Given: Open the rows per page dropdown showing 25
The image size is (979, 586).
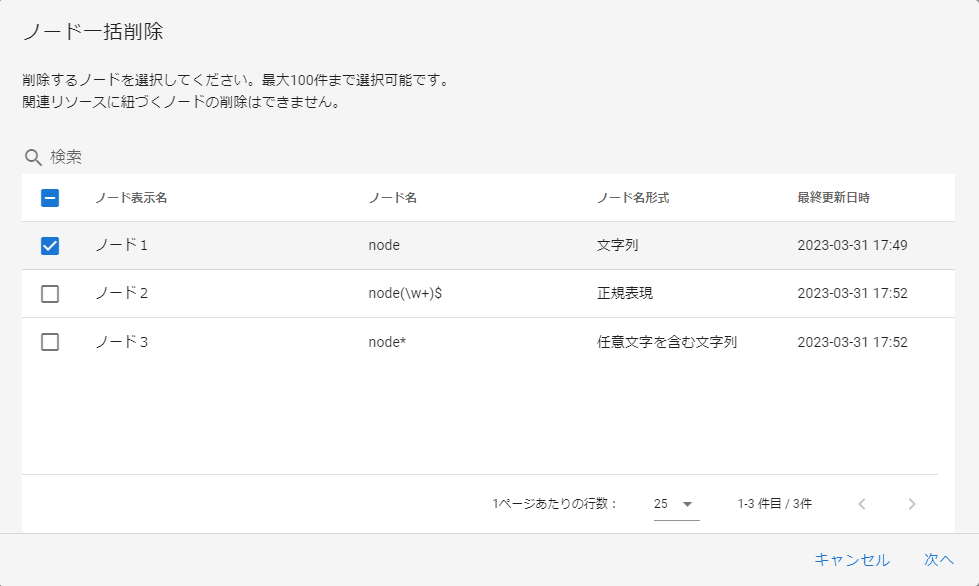Looking at the screenshot, I should point(673,504).
